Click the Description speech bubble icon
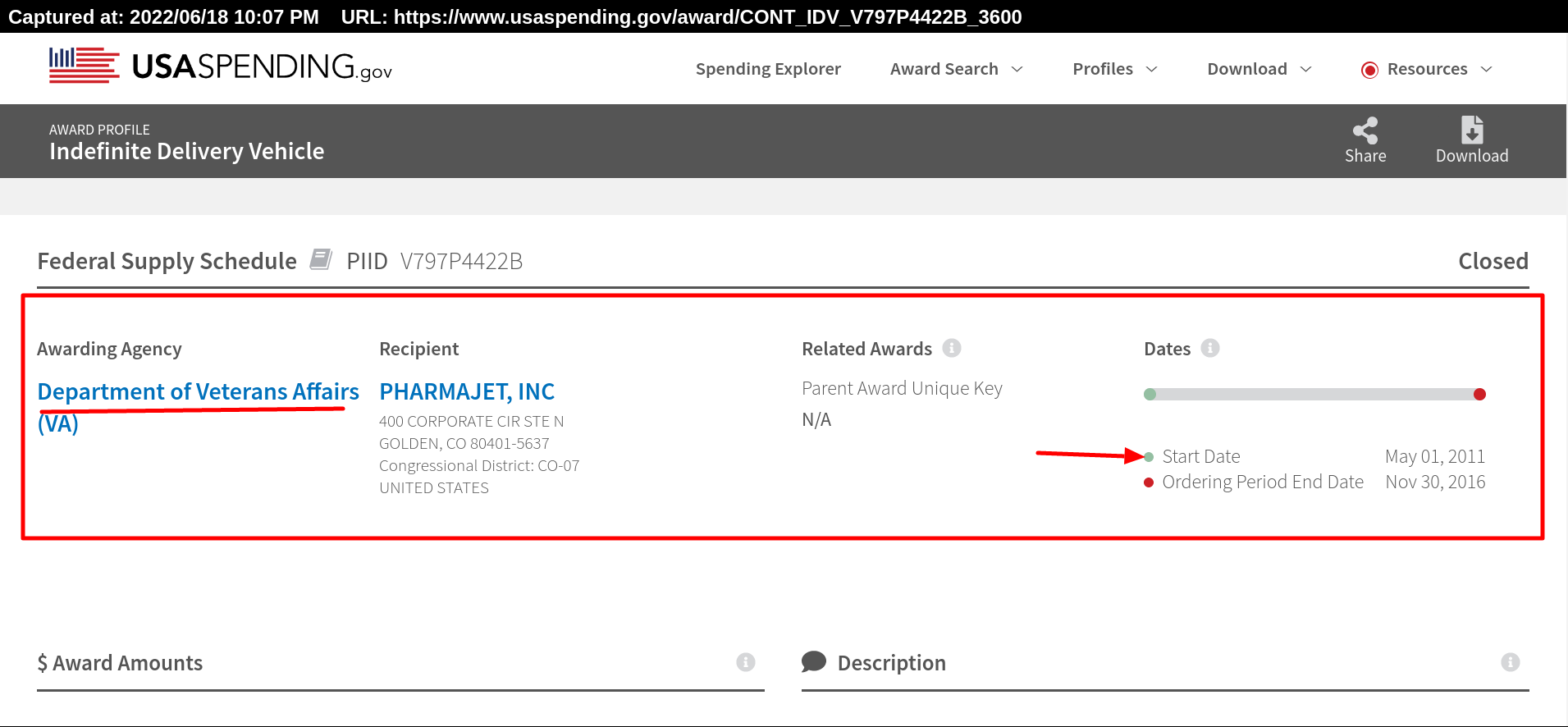The height and width of the screenshot is (727, 1568). coord(814,661)
